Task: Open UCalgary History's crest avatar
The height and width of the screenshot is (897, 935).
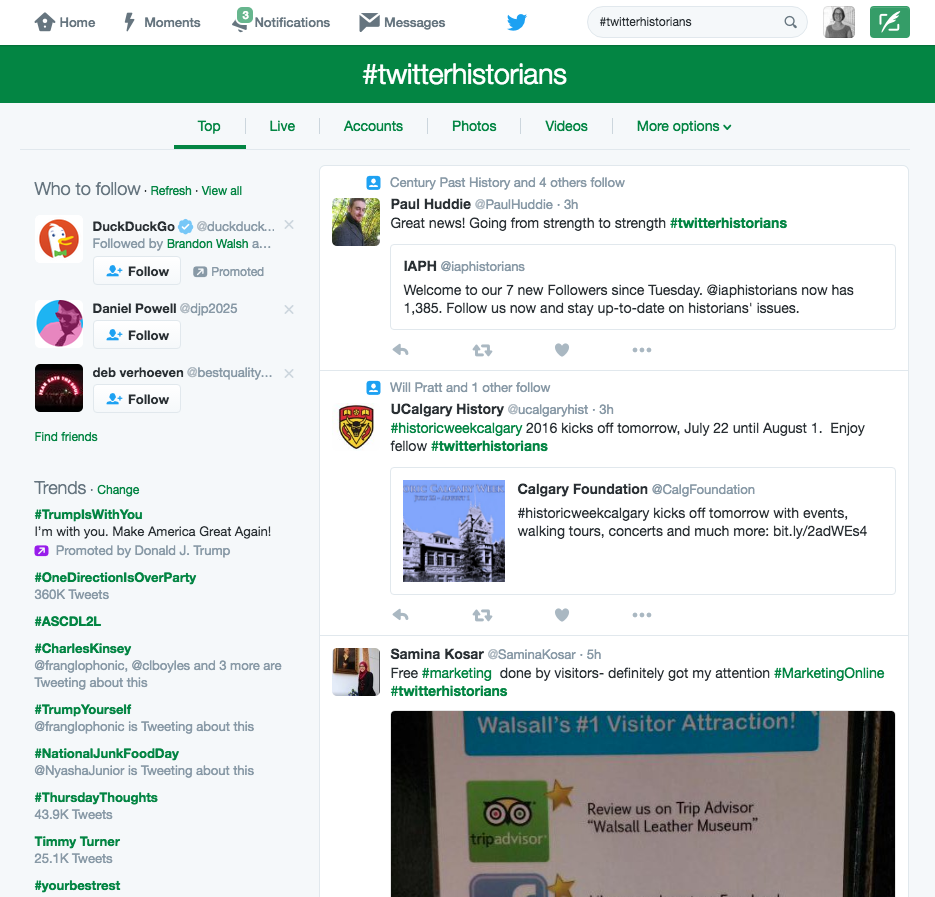Action: [x=356, y=427]
